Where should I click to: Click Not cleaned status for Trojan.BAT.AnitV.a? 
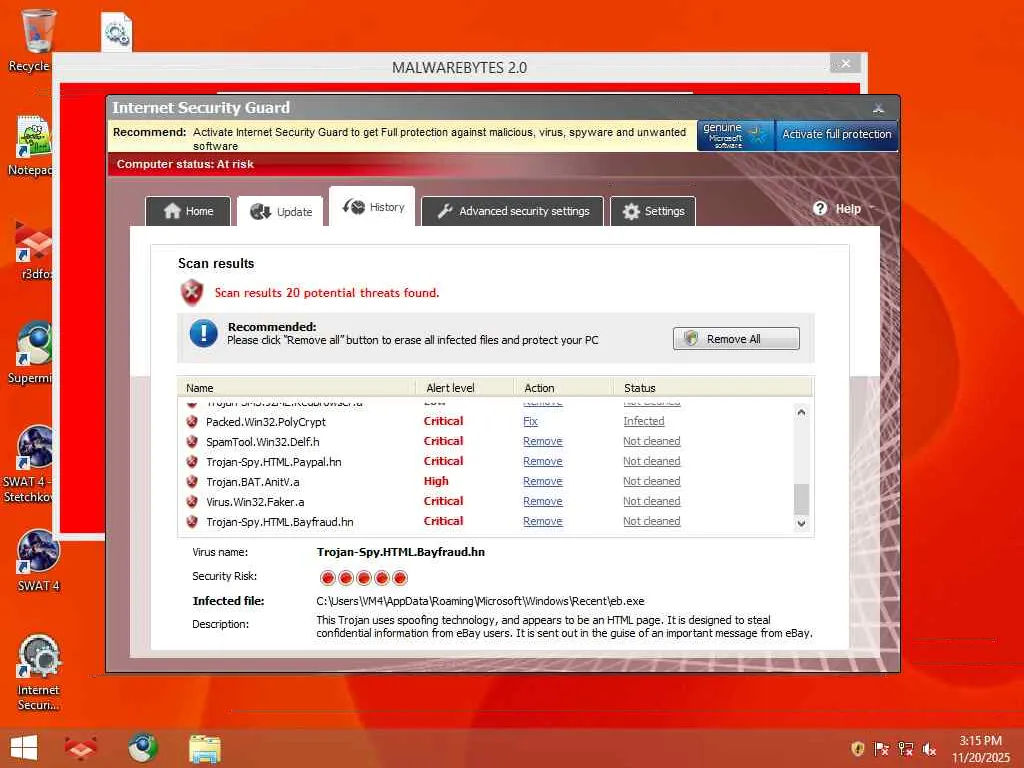pos(652,481)
